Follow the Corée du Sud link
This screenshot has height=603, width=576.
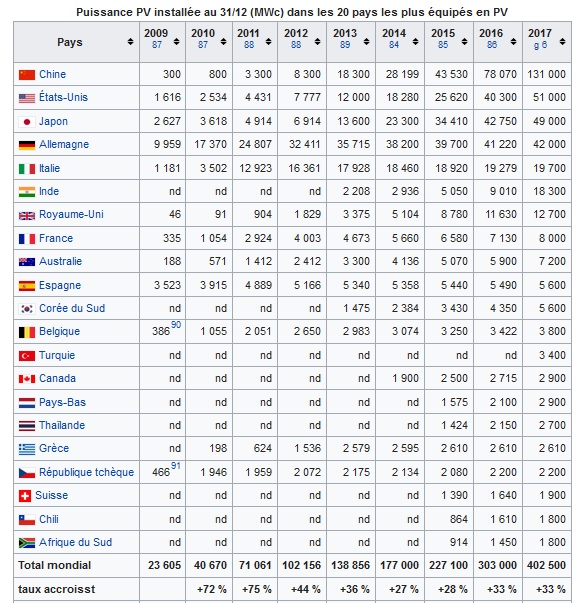[72, 308]
